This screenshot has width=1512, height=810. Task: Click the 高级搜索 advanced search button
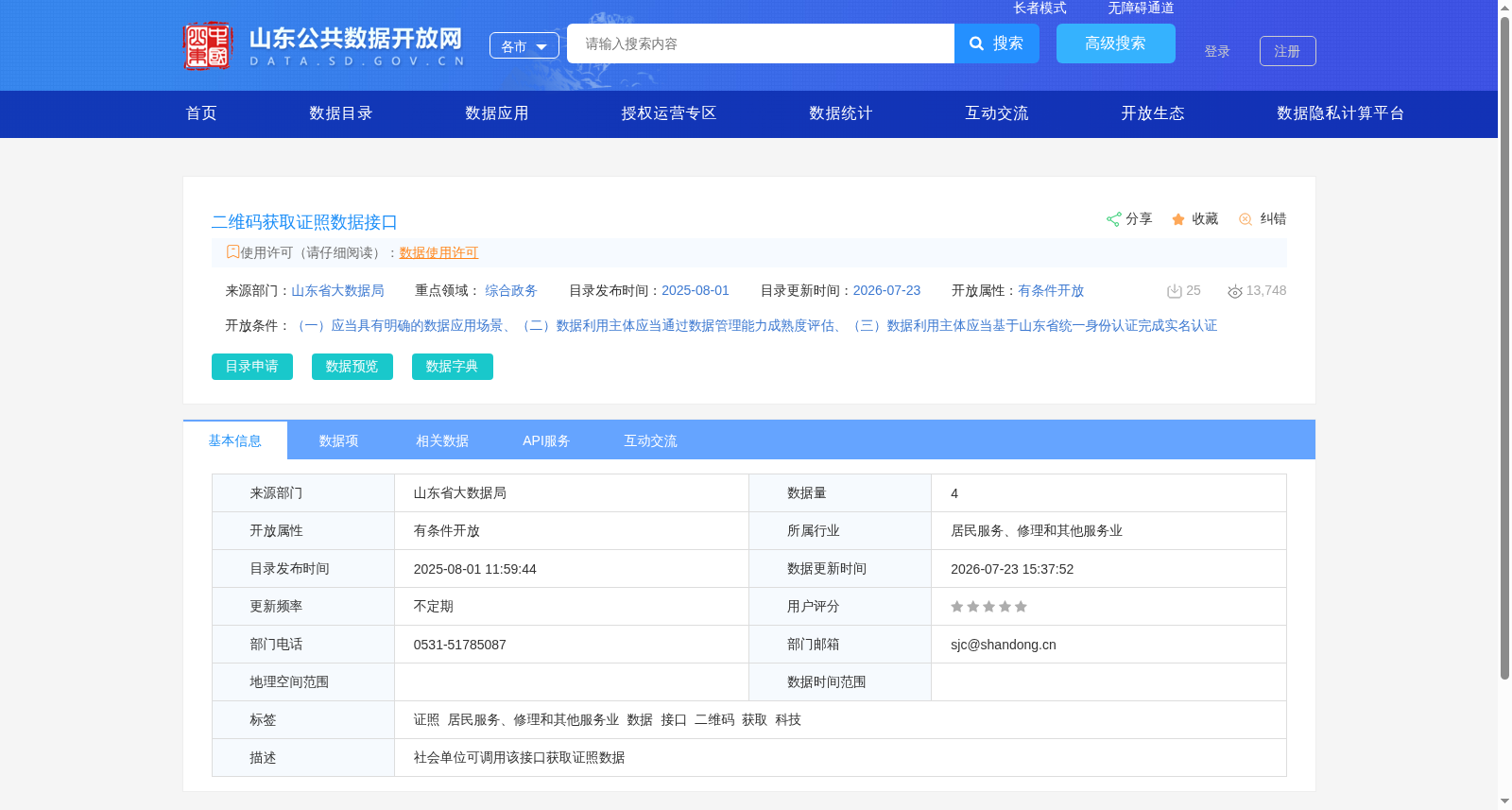point(1116,43)
